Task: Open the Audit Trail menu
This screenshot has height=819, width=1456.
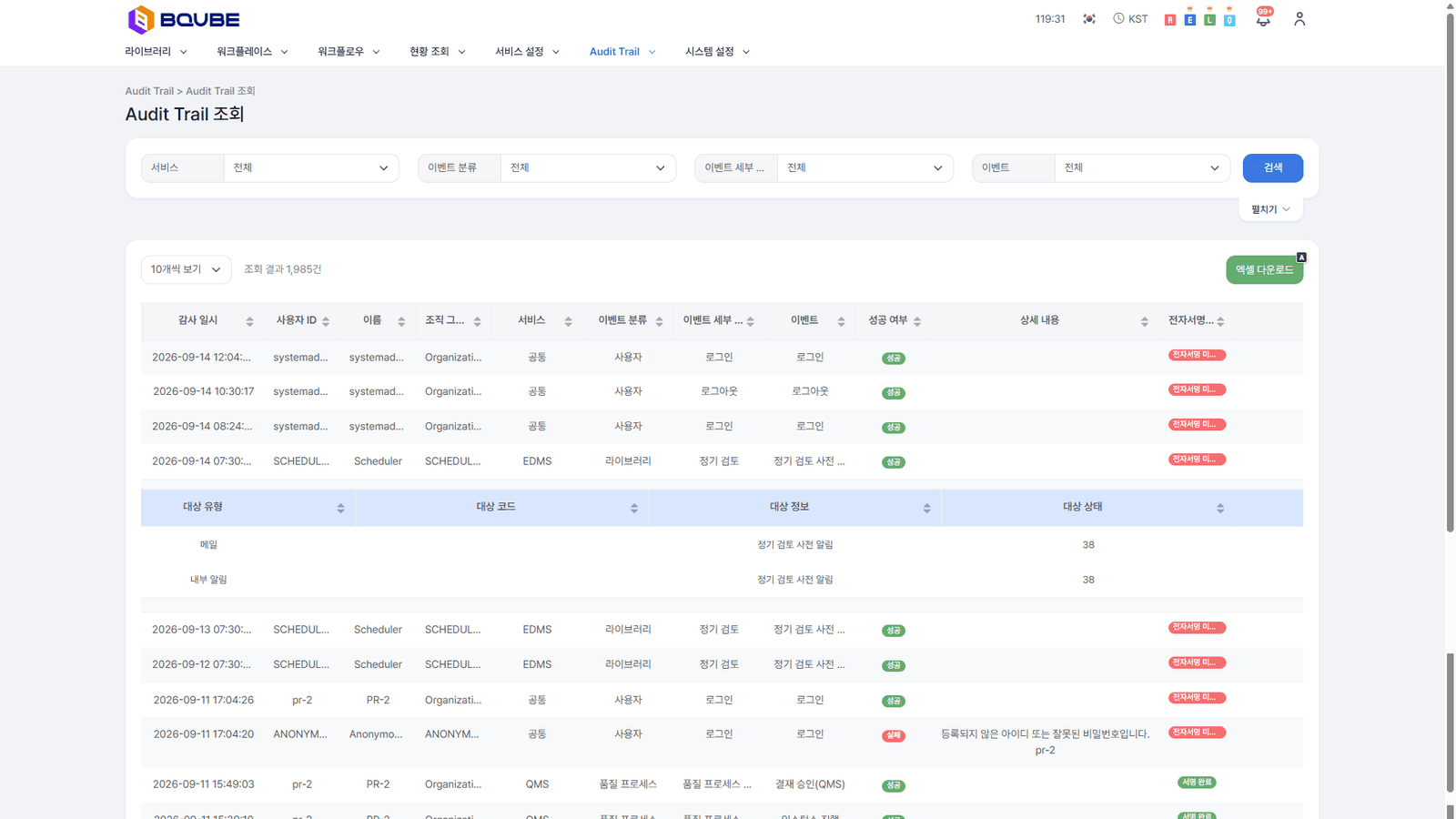Action: (x=622, y=52)
